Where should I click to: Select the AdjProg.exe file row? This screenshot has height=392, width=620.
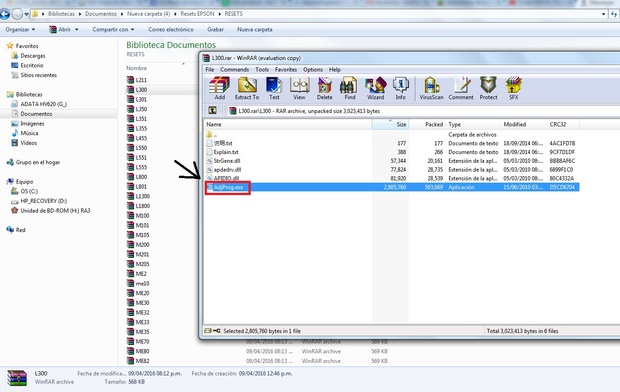(391, 187)
